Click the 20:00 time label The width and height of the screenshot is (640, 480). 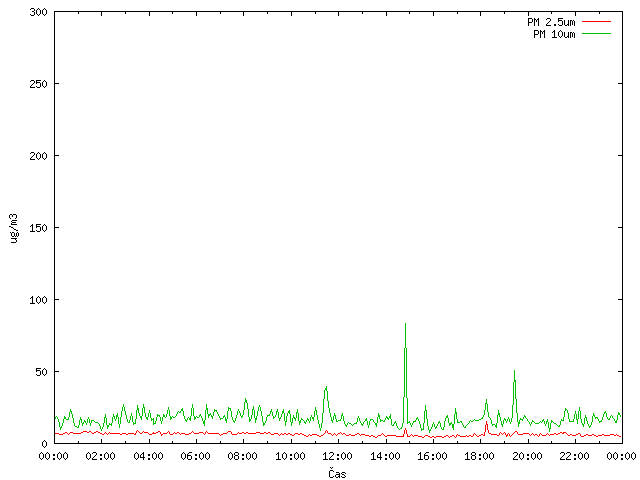[x=527, y=456]
